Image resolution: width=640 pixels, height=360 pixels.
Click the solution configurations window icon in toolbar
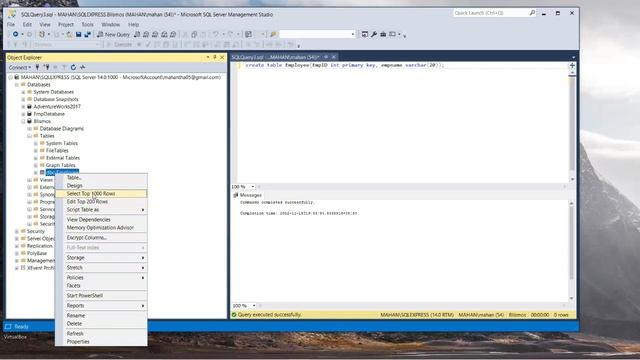point(248,35)
